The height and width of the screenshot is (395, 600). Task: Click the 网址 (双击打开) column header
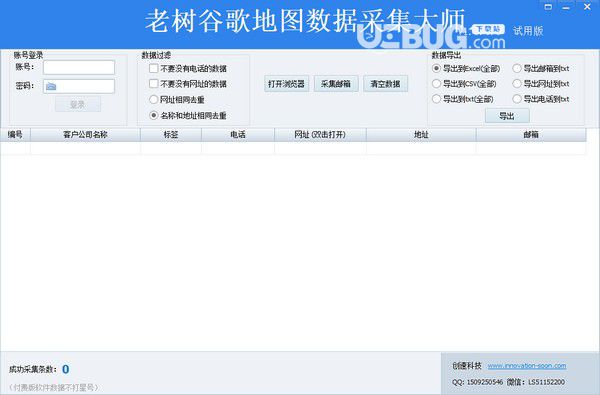pos(320,135)
